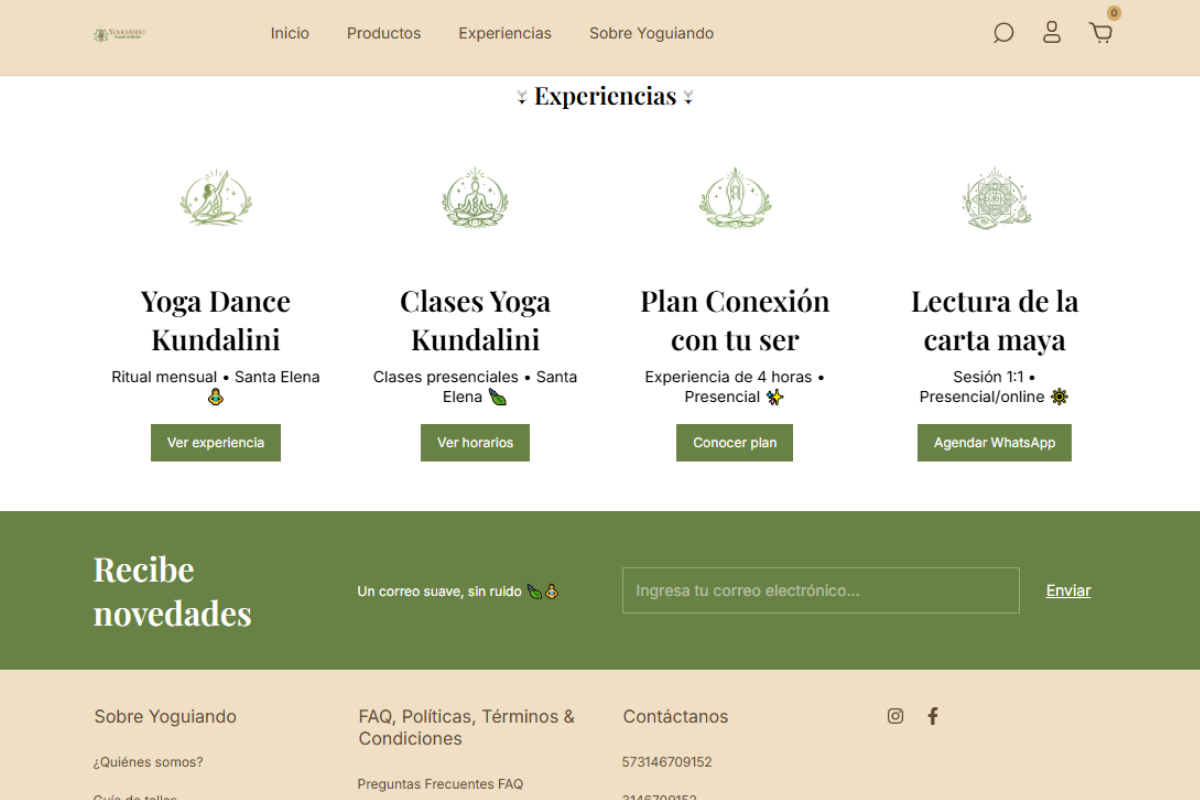
Task: Open the user account icon
Action: (1052, 33)
